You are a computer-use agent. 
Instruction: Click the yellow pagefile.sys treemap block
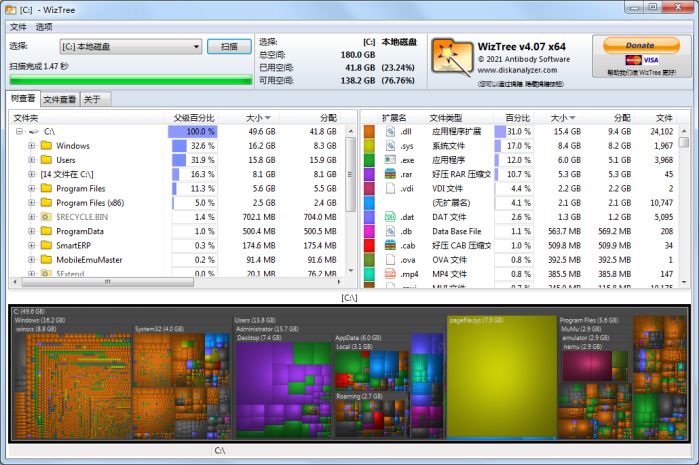coord(502,377)
